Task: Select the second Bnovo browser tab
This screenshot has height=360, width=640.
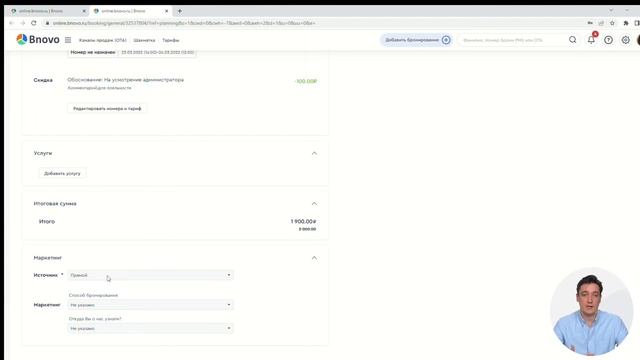Action: tap(130, 11)
